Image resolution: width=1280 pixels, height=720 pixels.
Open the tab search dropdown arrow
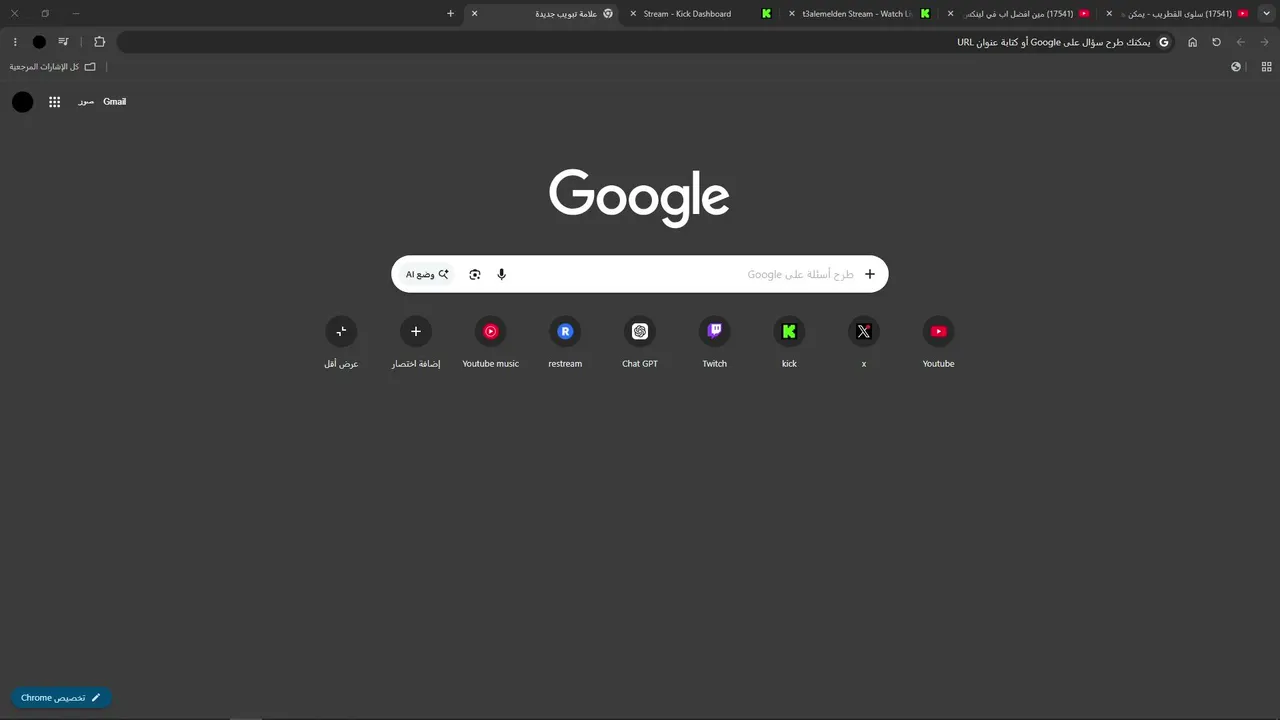click(x=1265, y=14)
